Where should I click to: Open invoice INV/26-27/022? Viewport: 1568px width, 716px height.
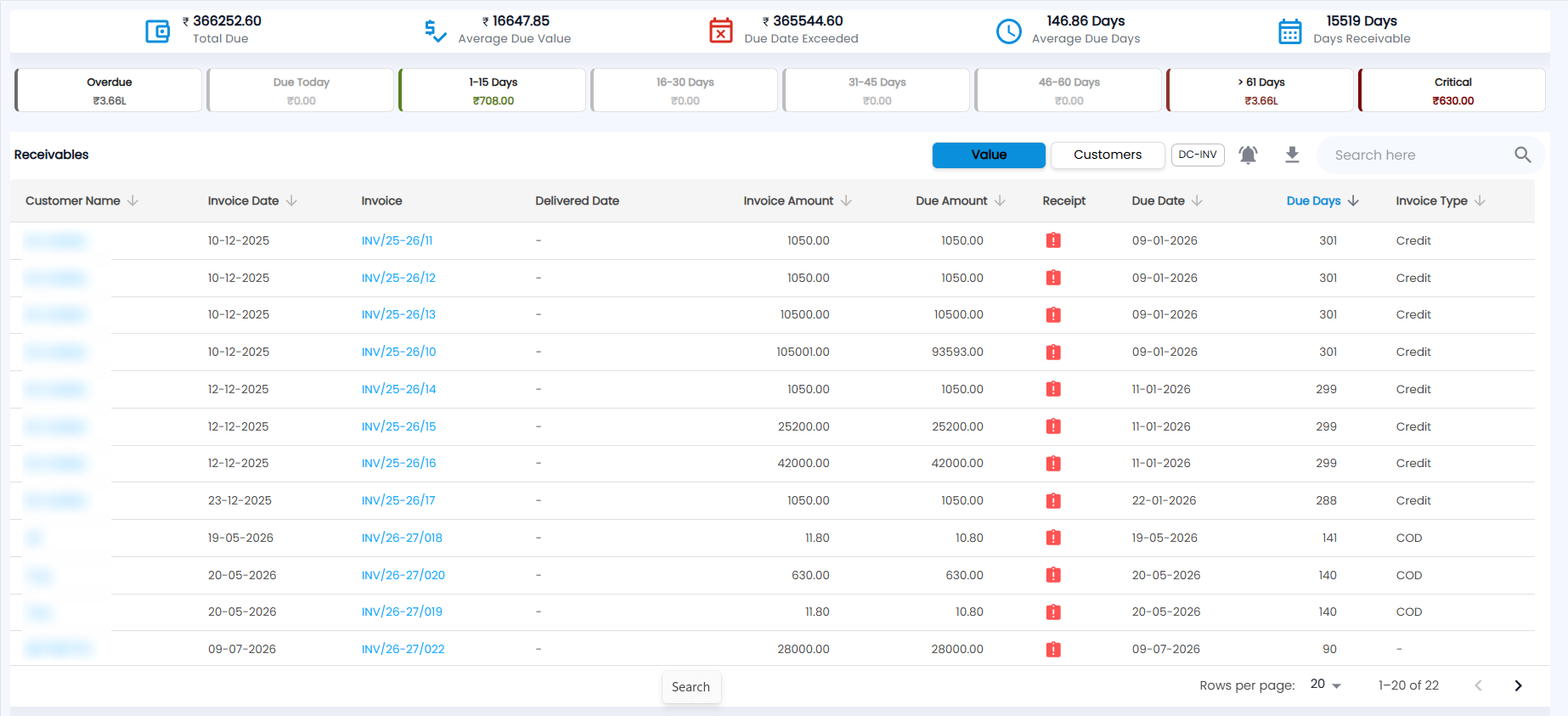point(403,649)
